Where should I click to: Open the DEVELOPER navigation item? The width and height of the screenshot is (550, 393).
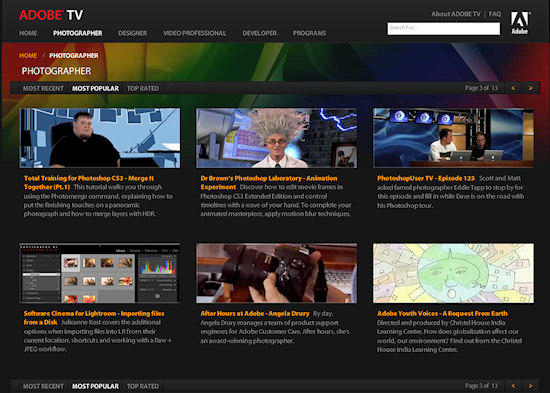pyautogui.click(x=260, y=33)
